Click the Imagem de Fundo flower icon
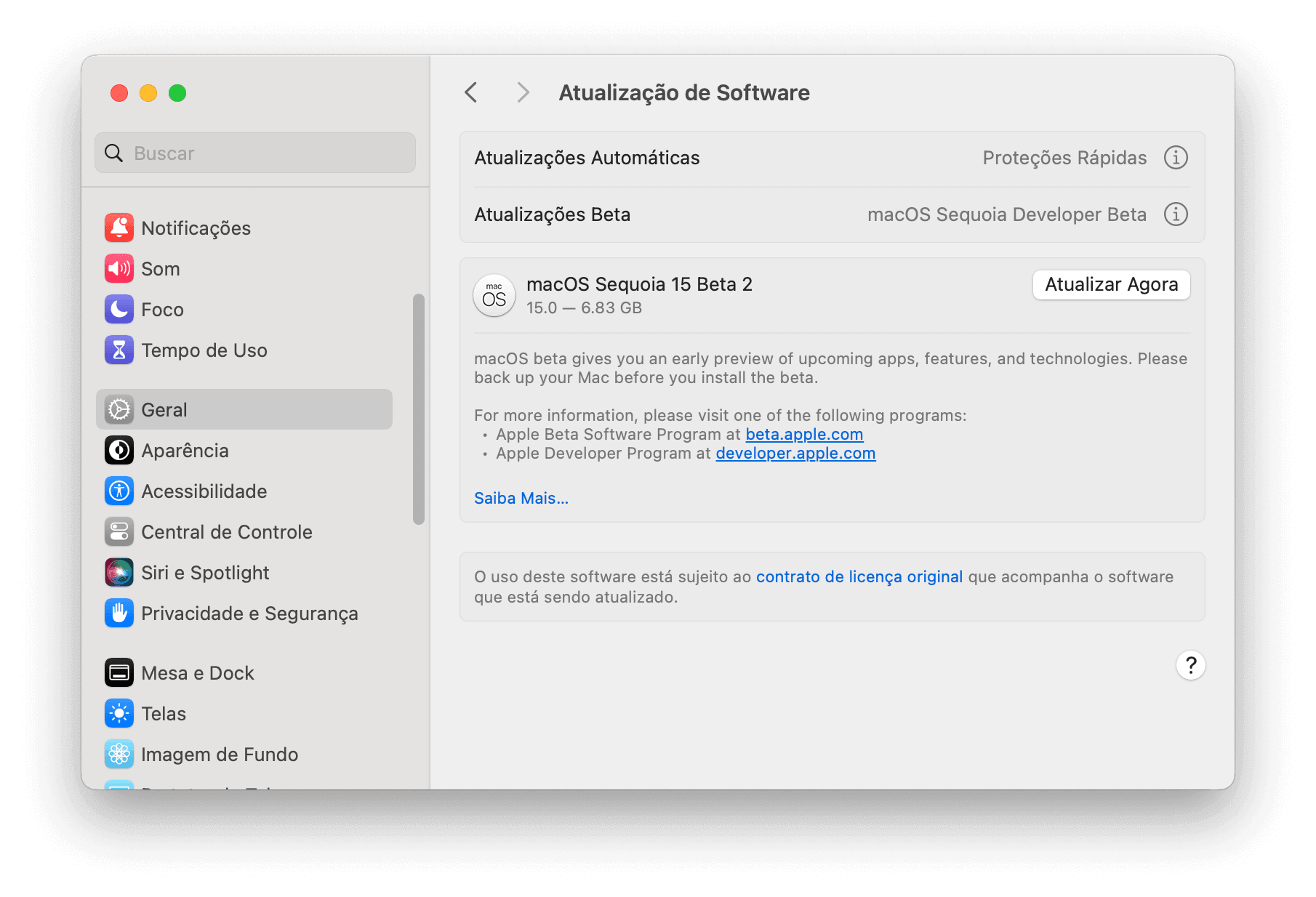The height and width of the screenshot is (897, 1316). pyautogui.click(x=119, y=755)
